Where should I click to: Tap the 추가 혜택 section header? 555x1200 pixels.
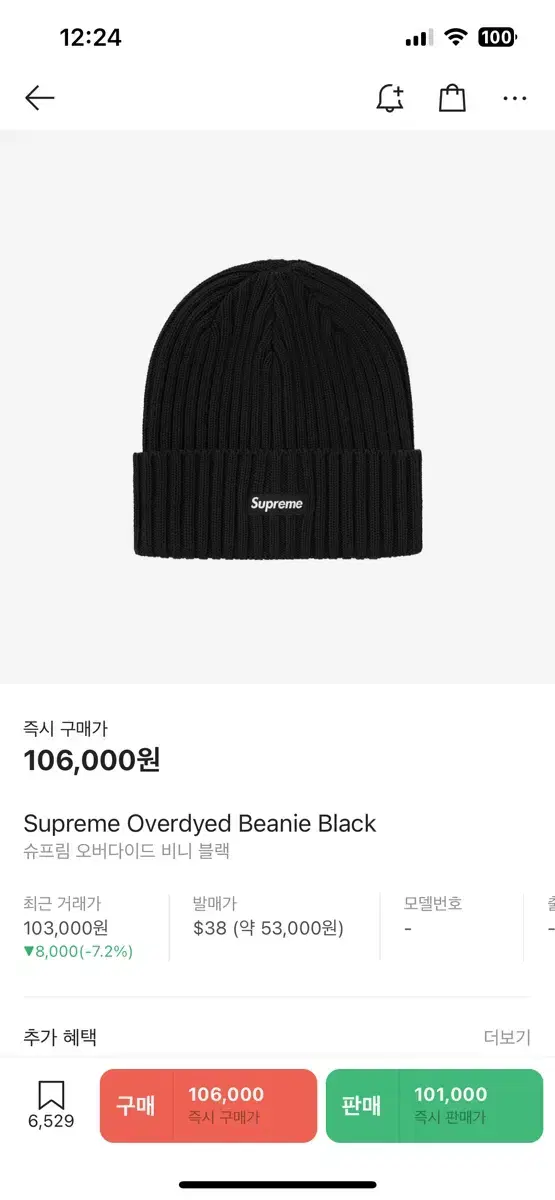[60, 1037]
